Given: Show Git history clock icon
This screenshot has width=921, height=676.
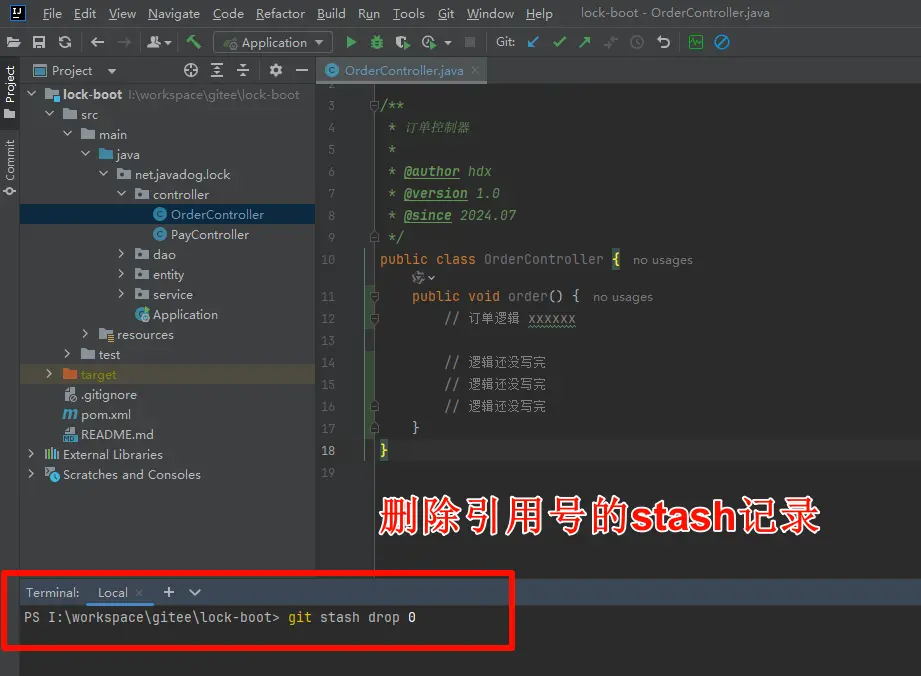Looking at the screenshot, I should (x=637, y=42).
